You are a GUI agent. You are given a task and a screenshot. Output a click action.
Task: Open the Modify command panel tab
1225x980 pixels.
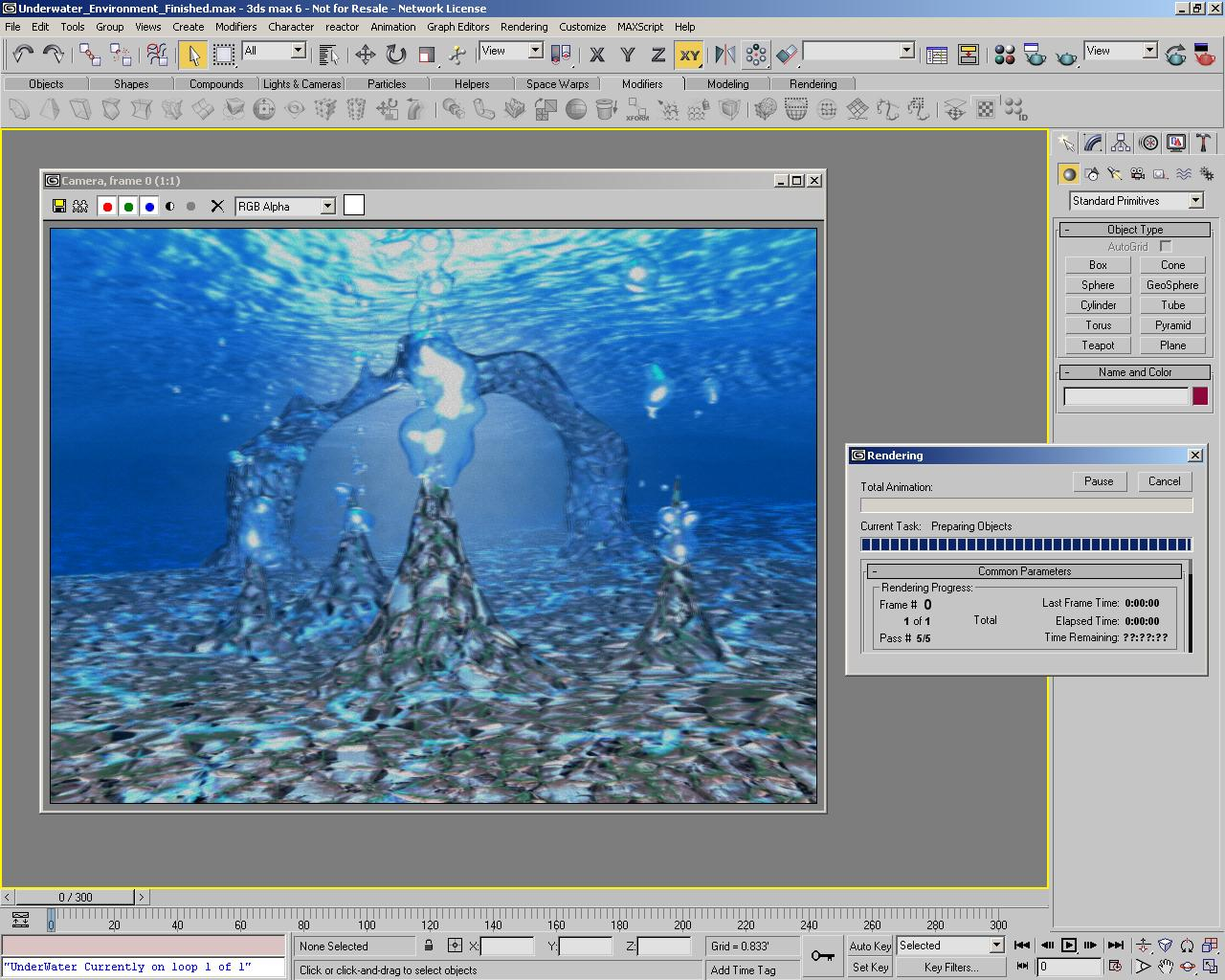(x=1093, y=144)
